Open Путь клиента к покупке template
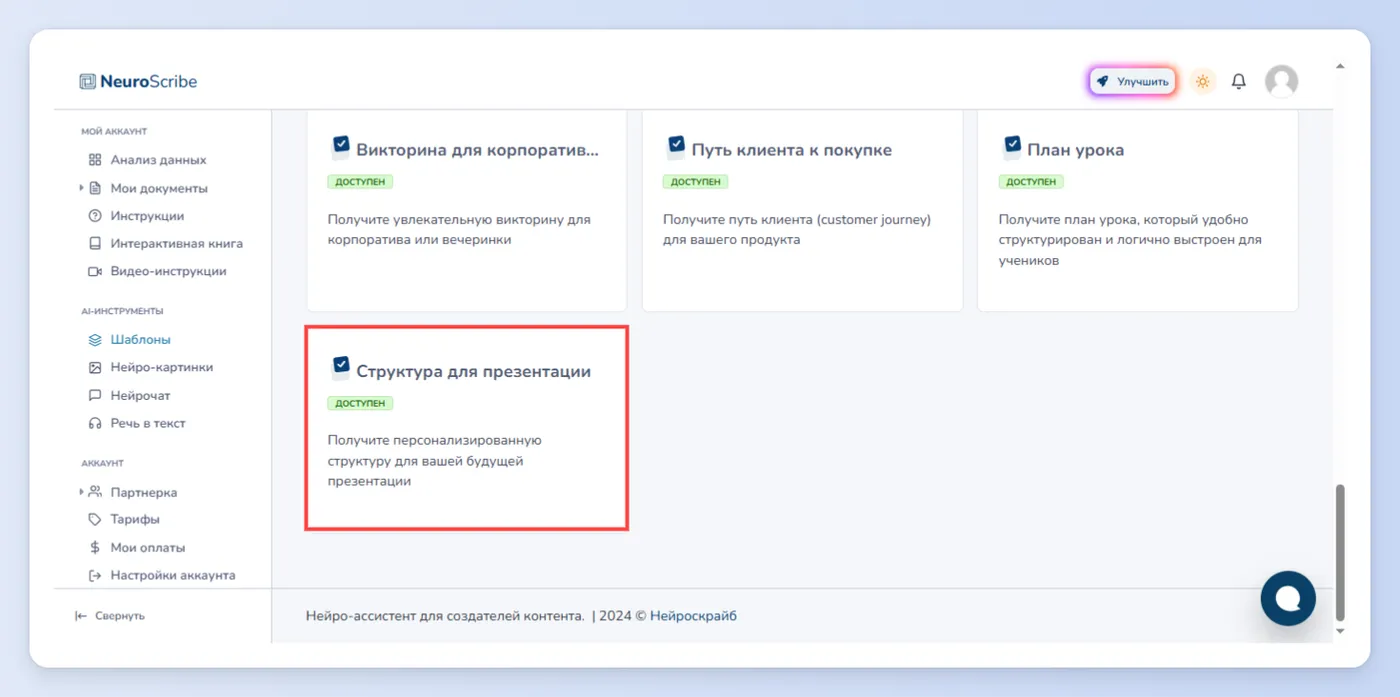This screenshot has height=697, width=1400. pos(791,150)
